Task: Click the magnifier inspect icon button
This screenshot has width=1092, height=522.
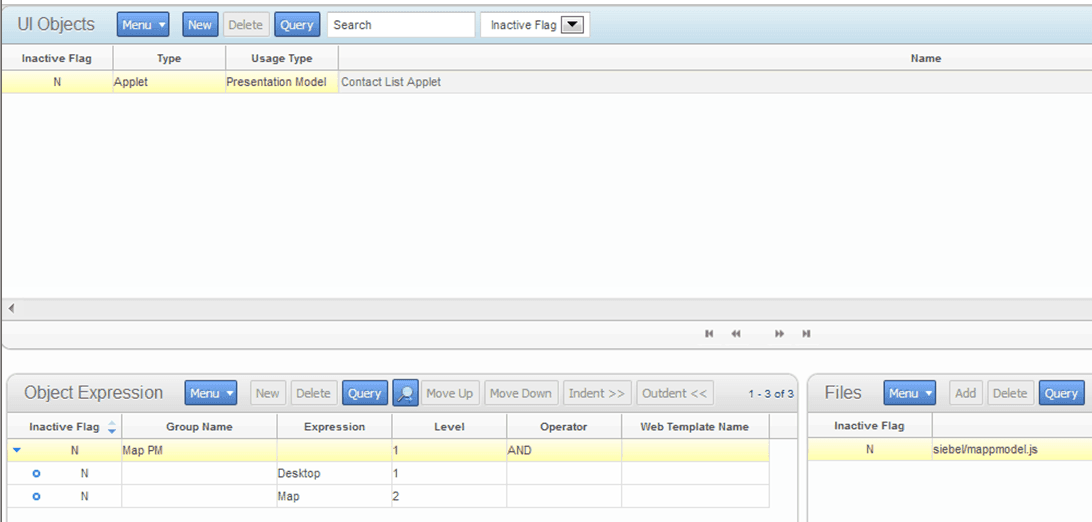Action: click(x=406, y=393)
